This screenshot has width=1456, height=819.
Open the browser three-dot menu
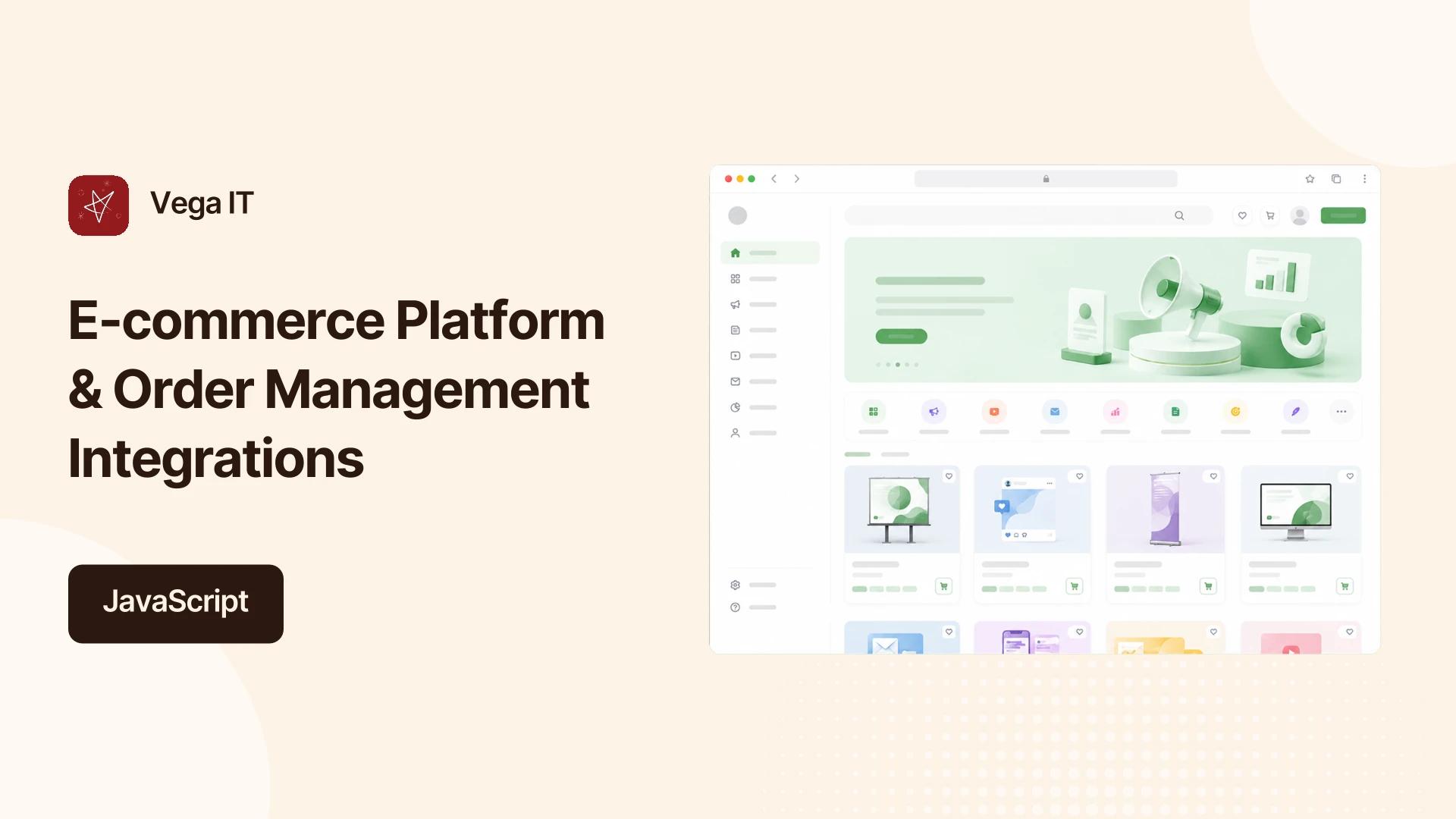[1364, 179]
